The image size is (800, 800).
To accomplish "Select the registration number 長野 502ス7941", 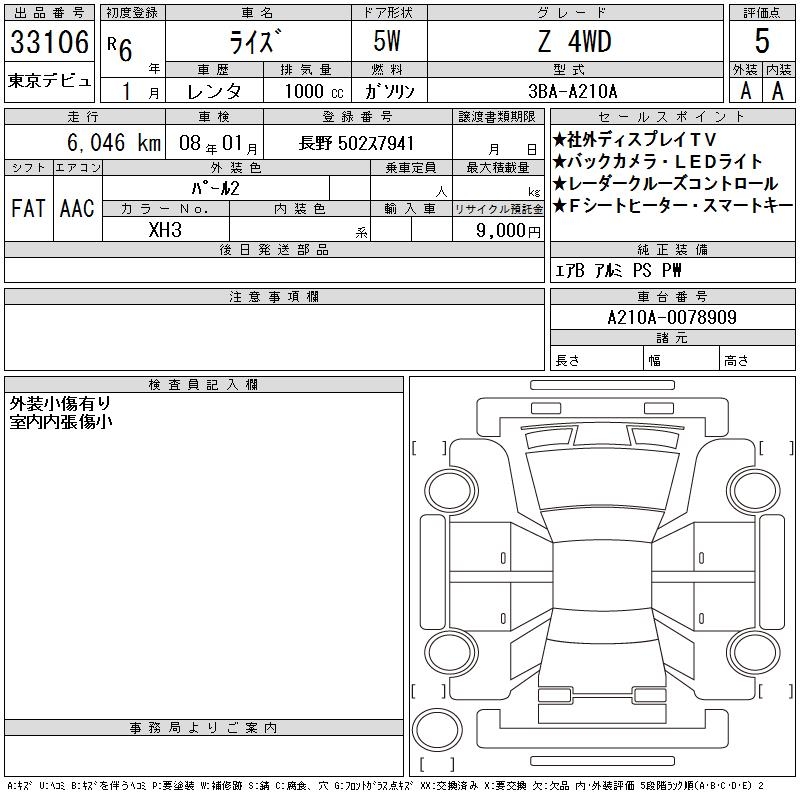I will [x=356, y=143].
